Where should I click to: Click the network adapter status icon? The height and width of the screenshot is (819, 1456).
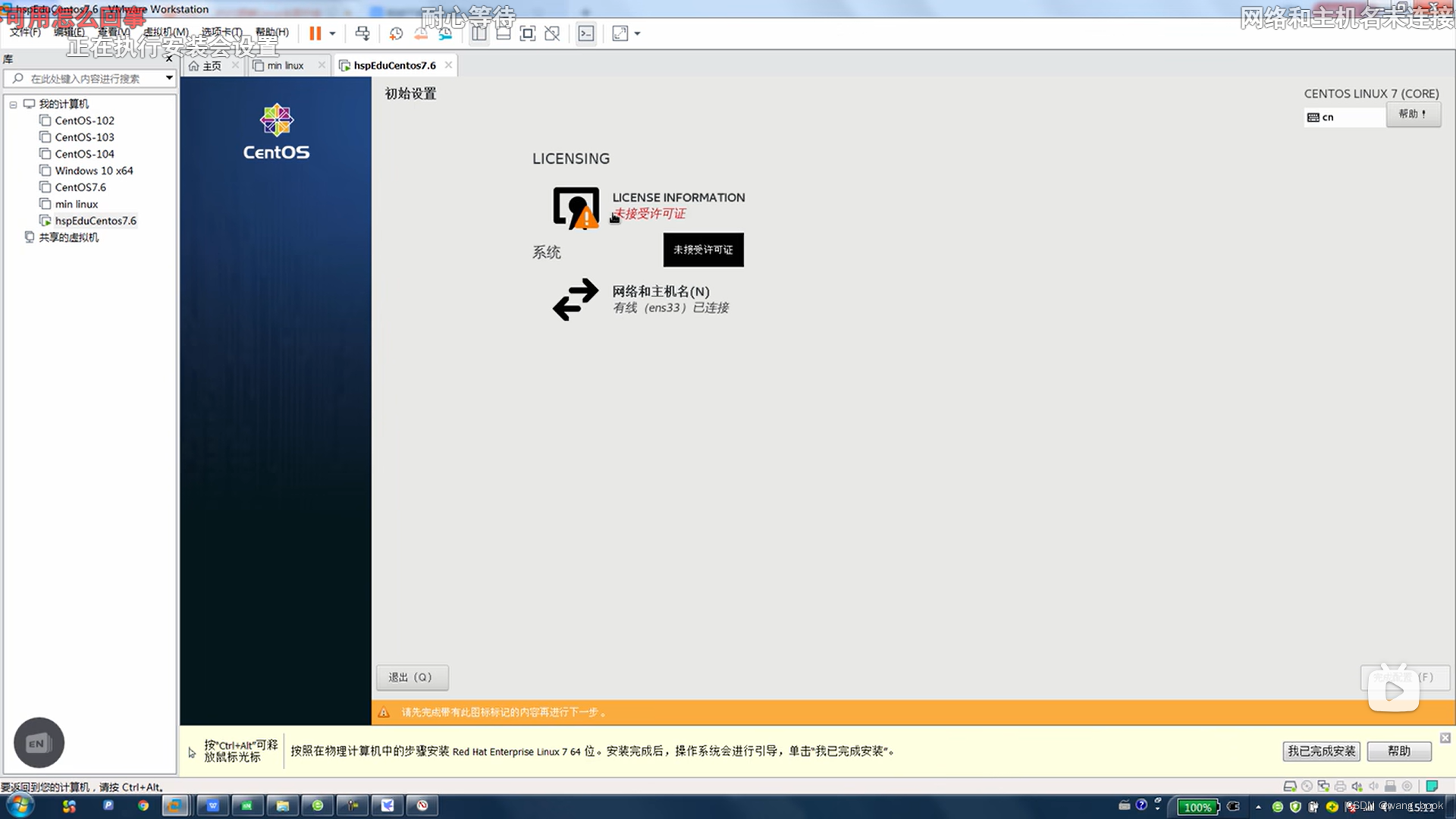click(x=1323, y=786)
